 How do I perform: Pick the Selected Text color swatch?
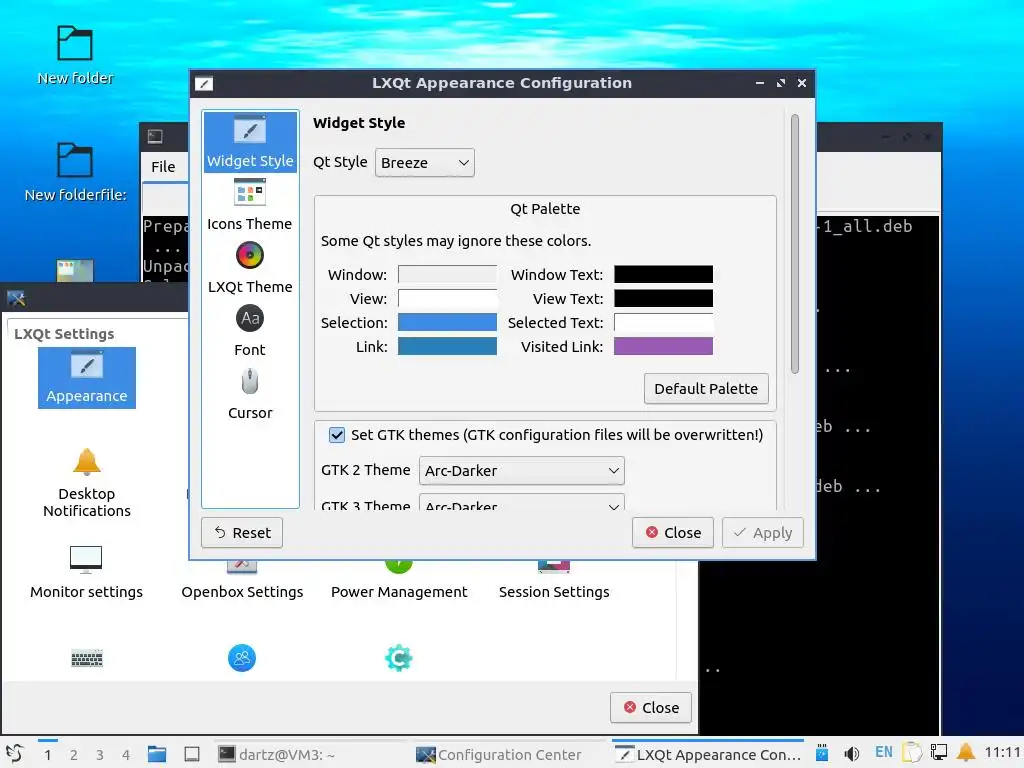pos(664,323)
